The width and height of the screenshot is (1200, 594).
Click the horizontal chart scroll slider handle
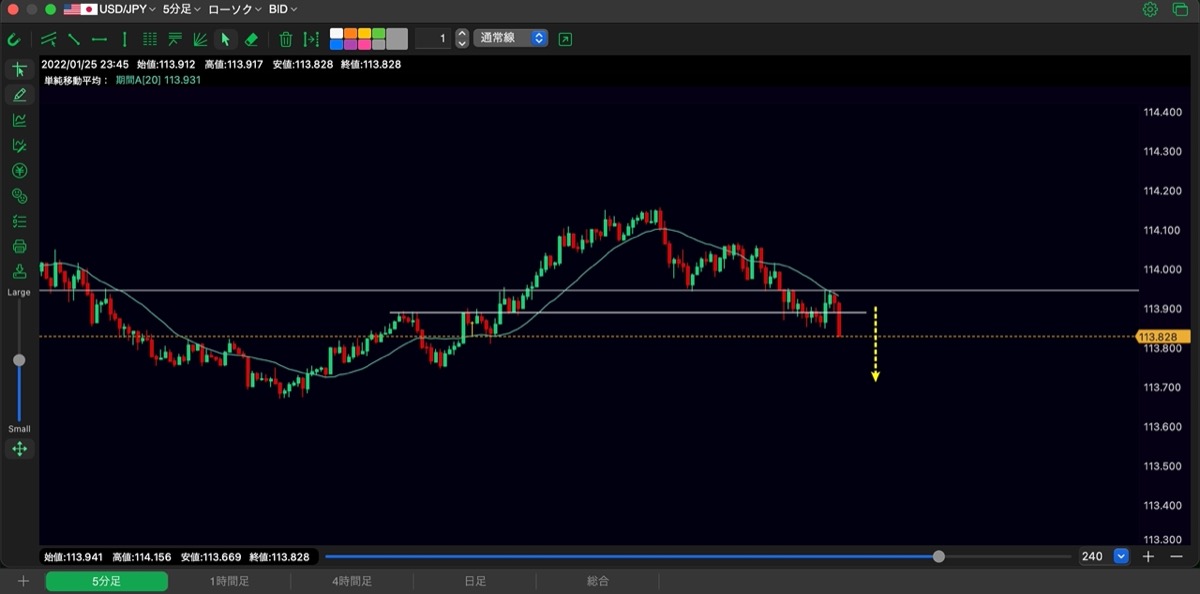938,556
